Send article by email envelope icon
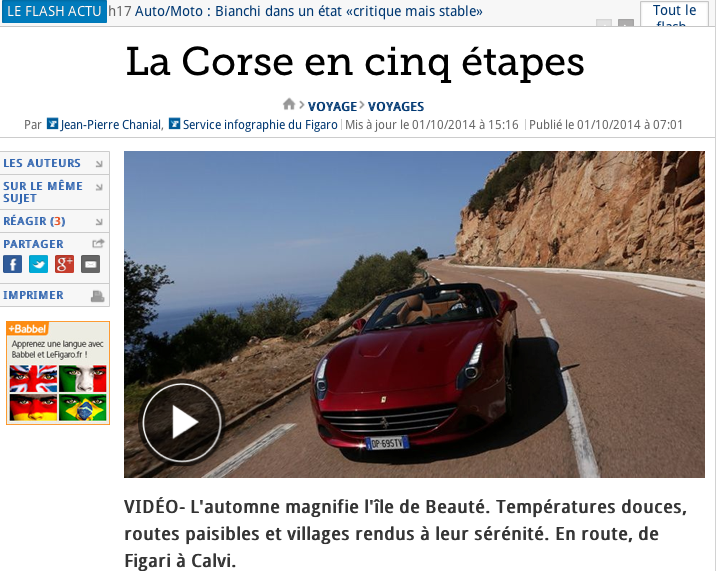This screenshot has height=571, width=716. pyautogui.click(x=90, y=264)
